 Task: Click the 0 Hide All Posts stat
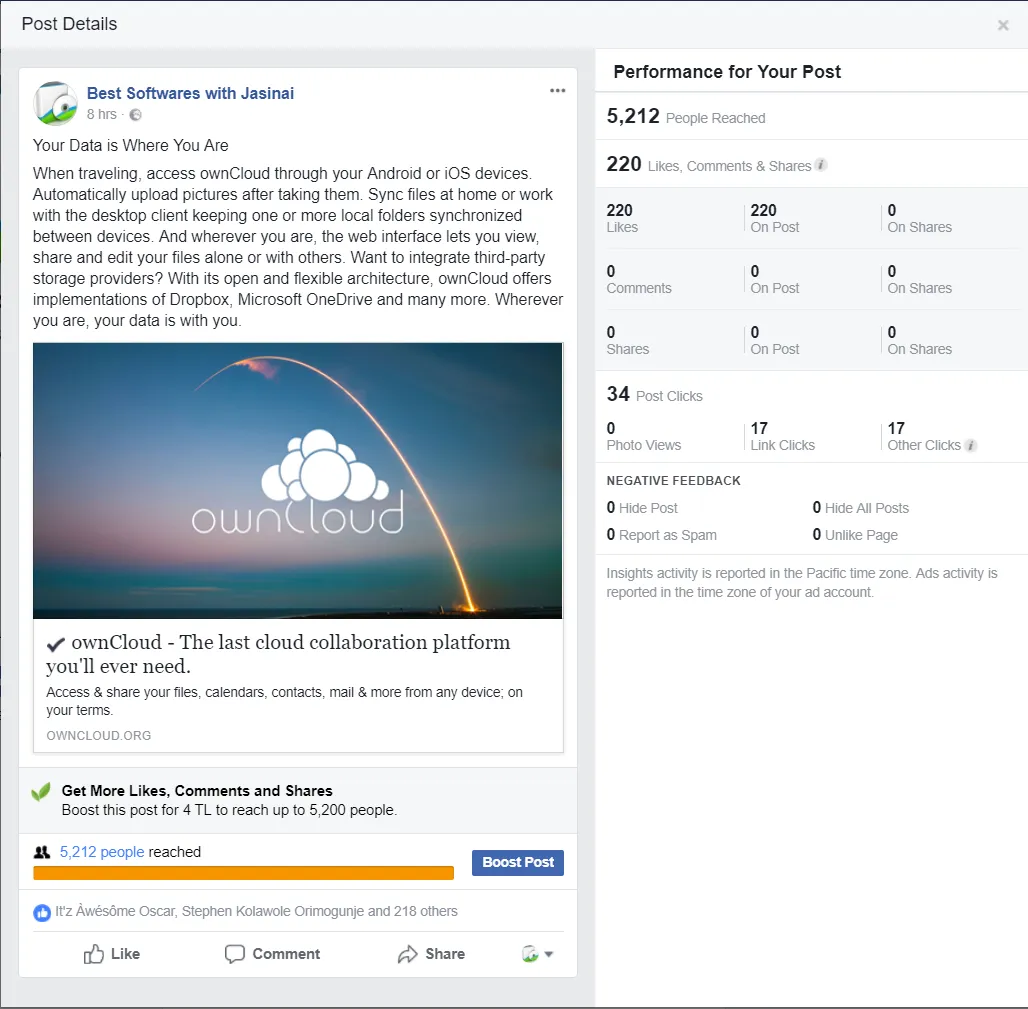[x=860, y=508]
